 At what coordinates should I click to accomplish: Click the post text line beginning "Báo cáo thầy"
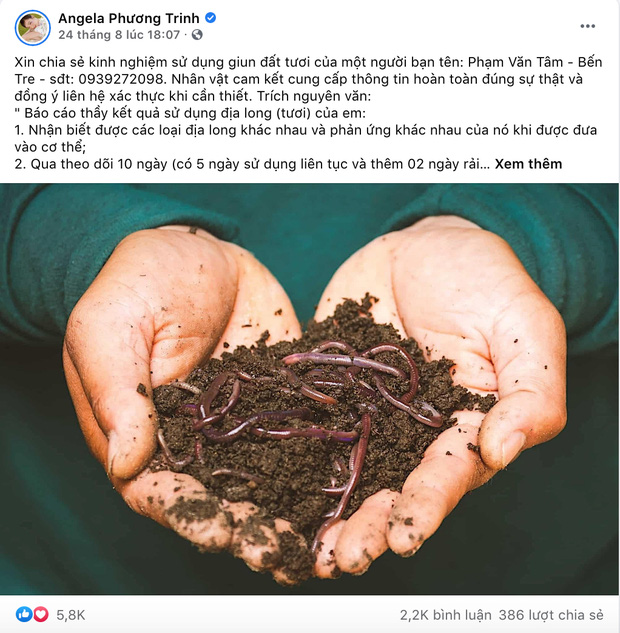click(x=190, y=113)
